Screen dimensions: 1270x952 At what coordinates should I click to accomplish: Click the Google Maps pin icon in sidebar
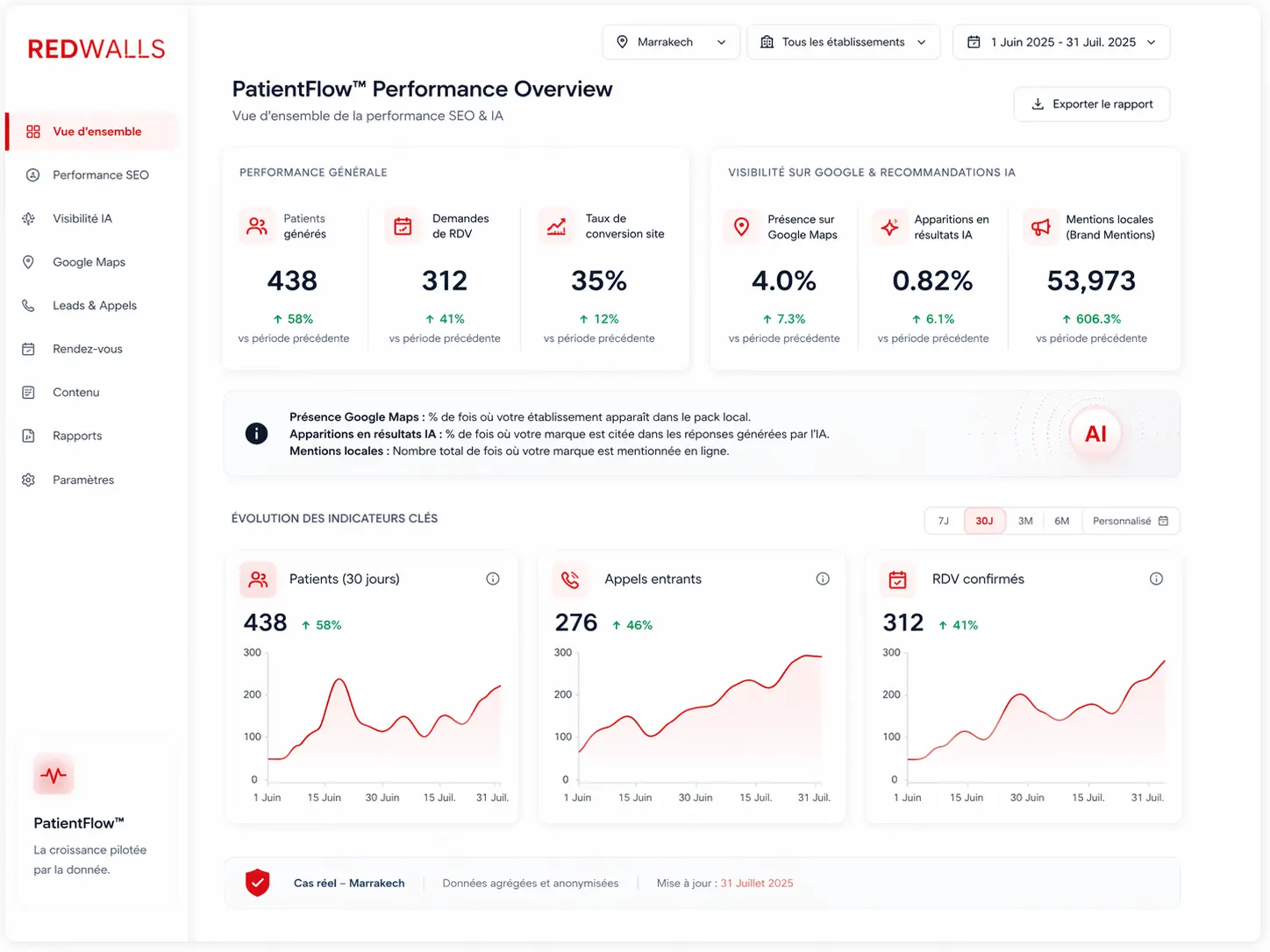(x=28, y=262)
